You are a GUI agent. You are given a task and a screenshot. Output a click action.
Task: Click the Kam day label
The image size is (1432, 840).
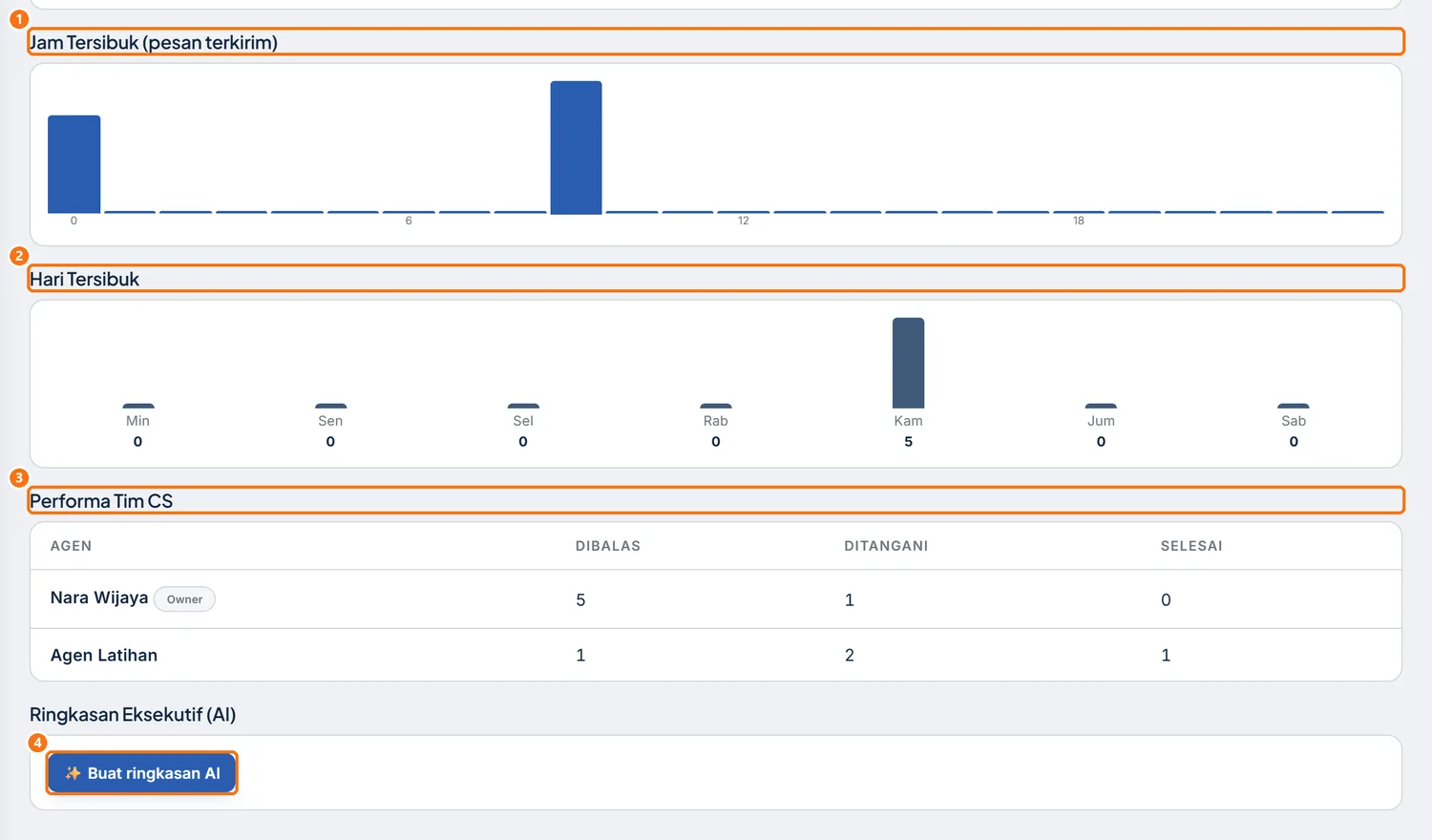pos(908,421)
